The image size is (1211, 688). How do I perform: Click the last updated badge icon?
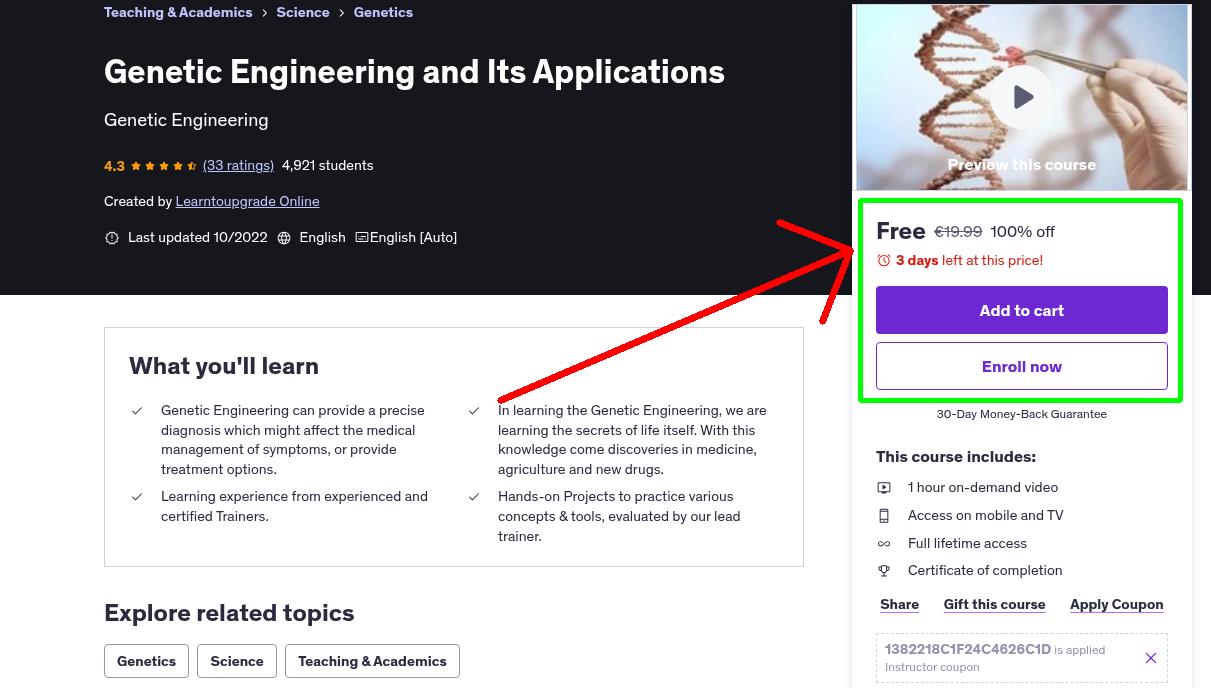tap(111, 238)
